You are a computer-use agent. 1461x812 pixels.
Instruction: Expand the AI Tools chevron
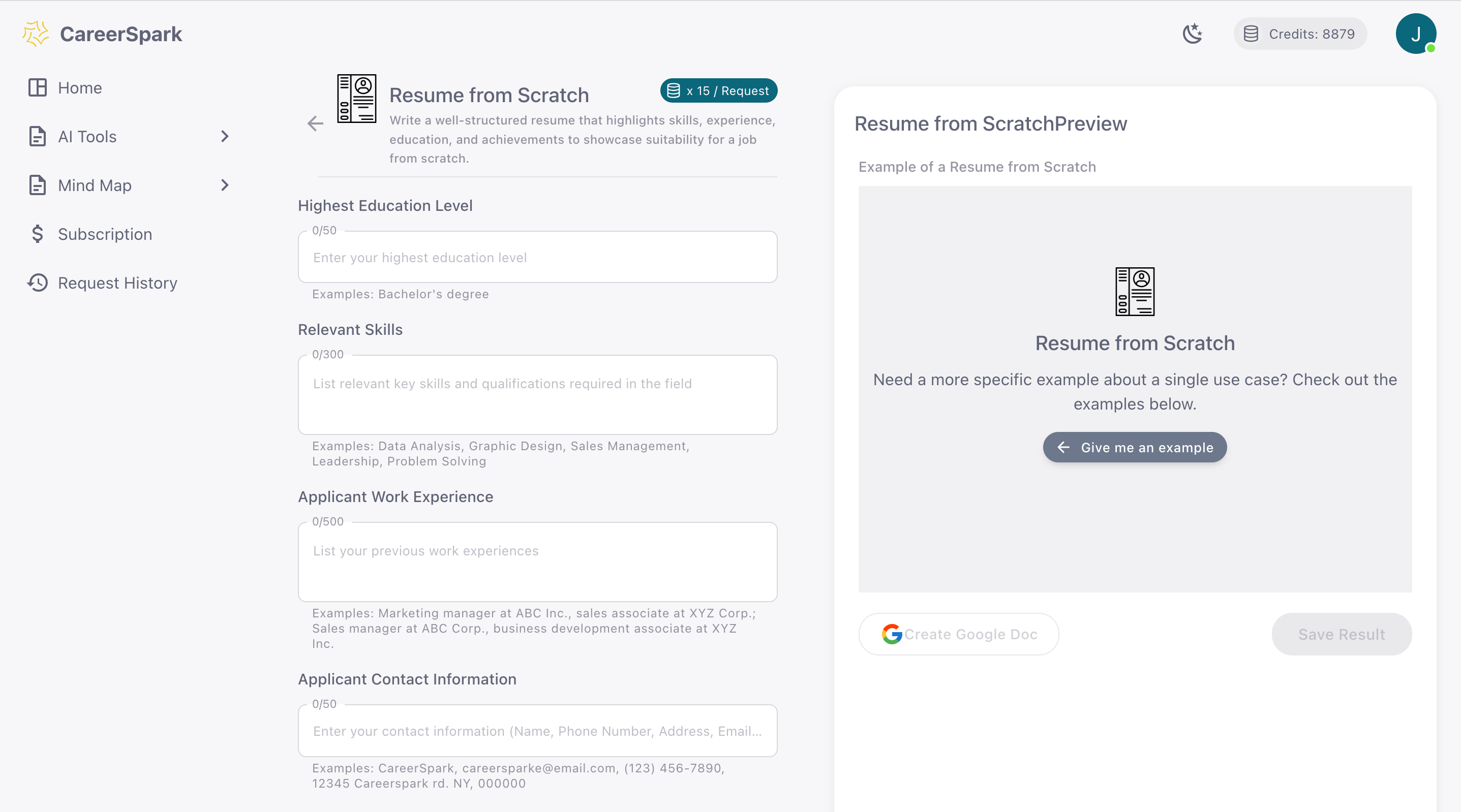click(x=225, y=137)
